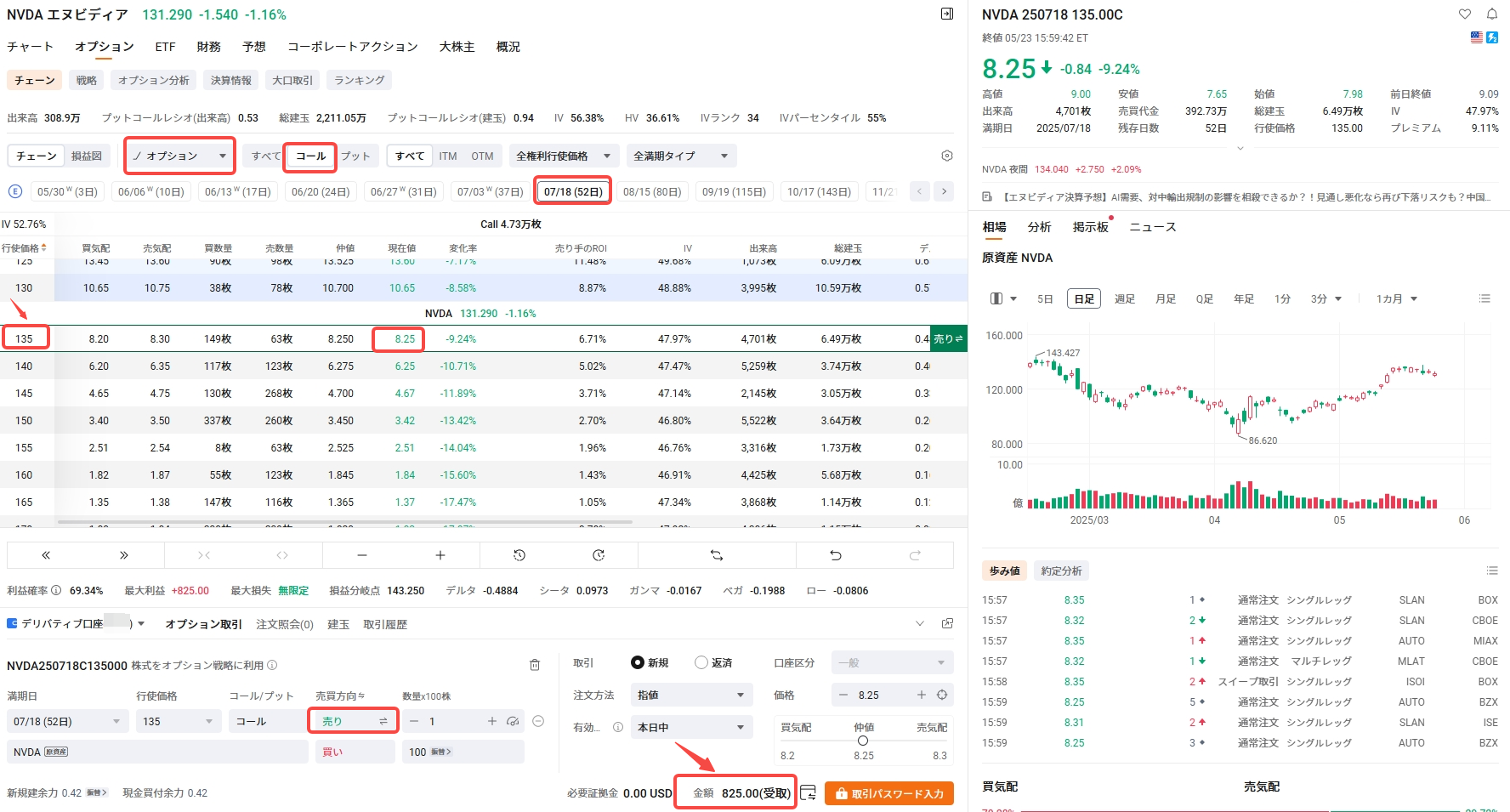The height and width of the screenshot is (812, 1510).
Task: Increase the limit price with the plus stepper
Action: click(x=921, y=695)
